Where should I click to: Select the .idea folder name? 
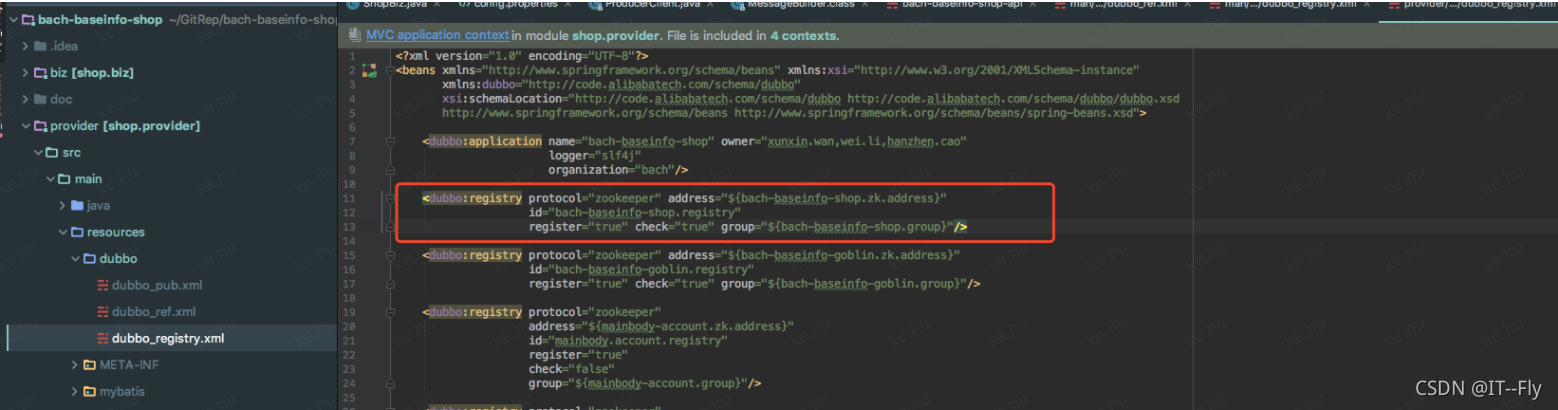point(64,46)
